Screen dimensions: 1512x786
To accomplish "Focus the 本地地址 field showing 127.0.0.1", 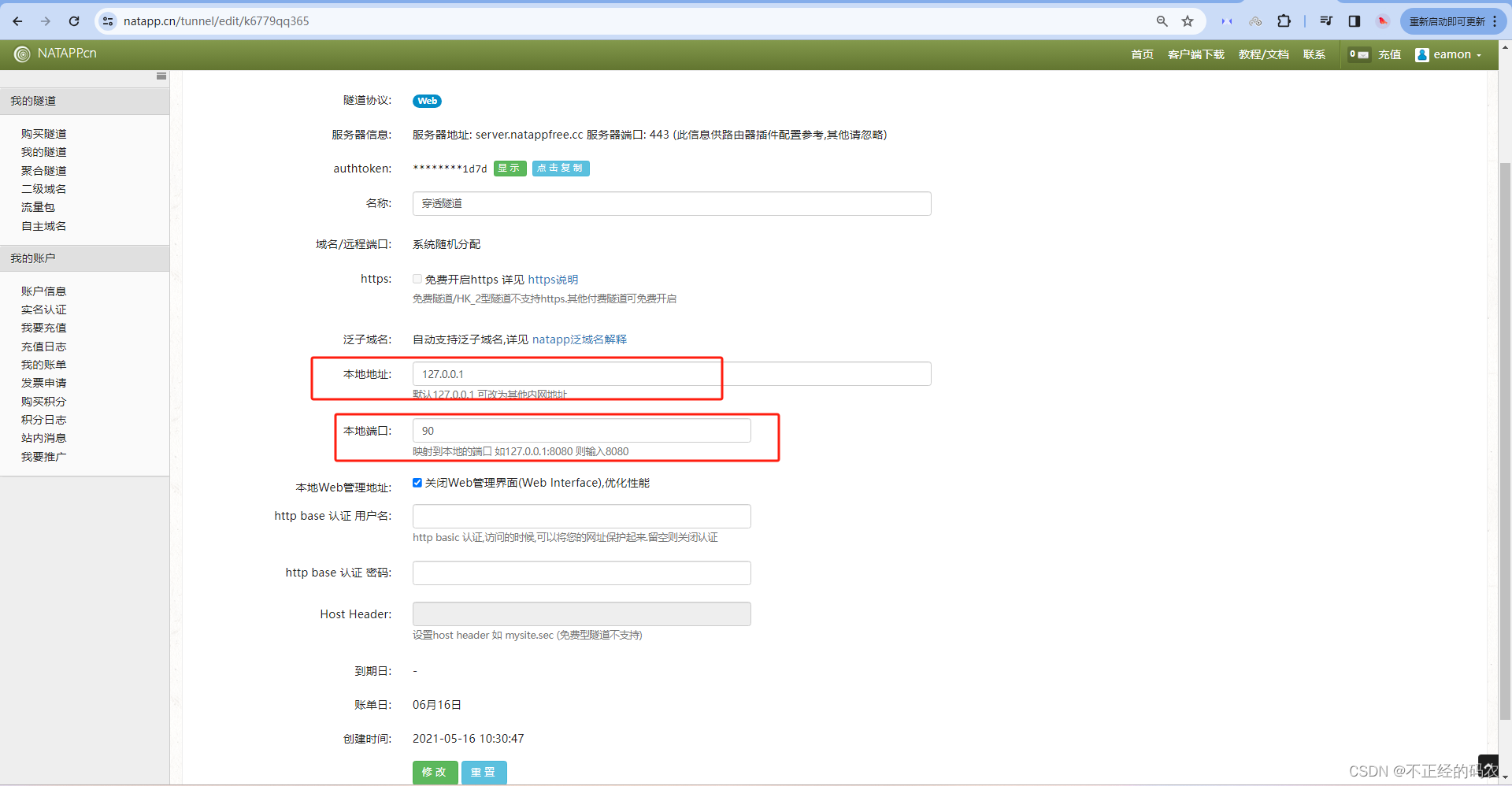I will 672,374.
